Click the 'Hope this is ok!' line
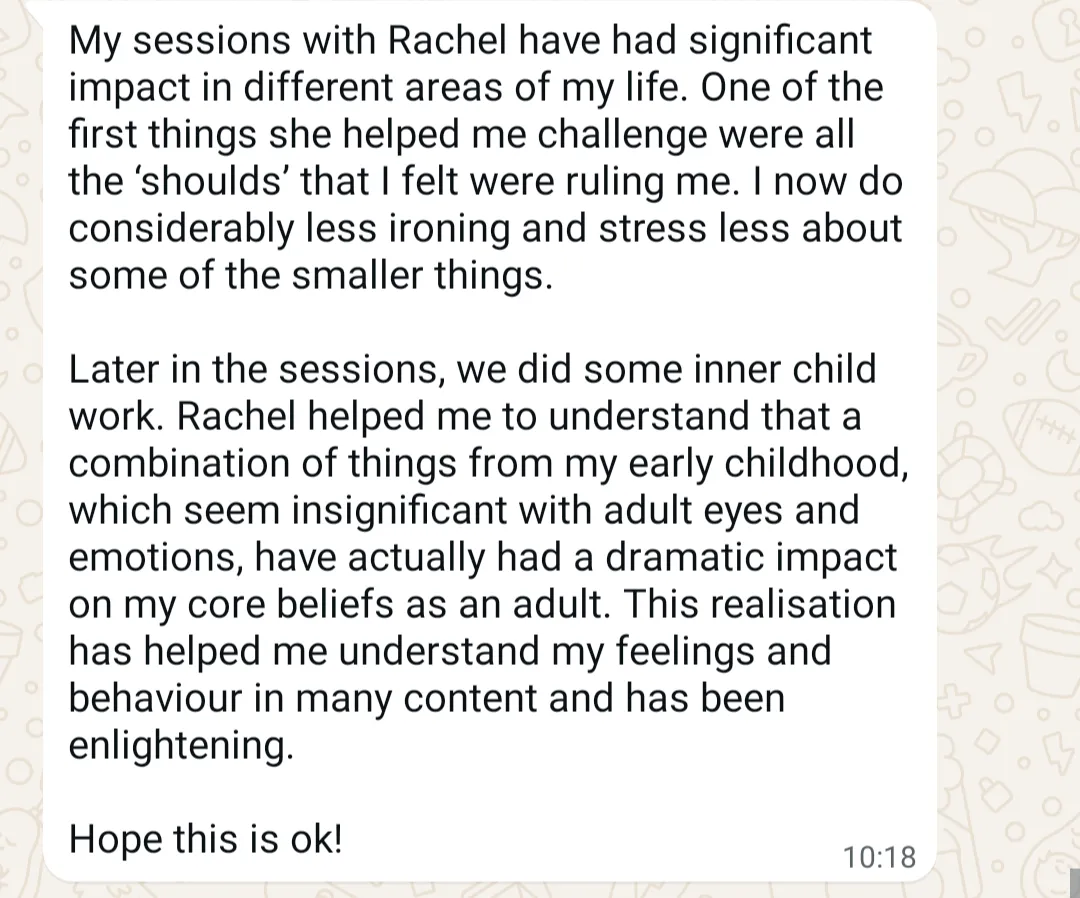The height and width of the screenshot is (898, 1080). (x=205, y=839)
